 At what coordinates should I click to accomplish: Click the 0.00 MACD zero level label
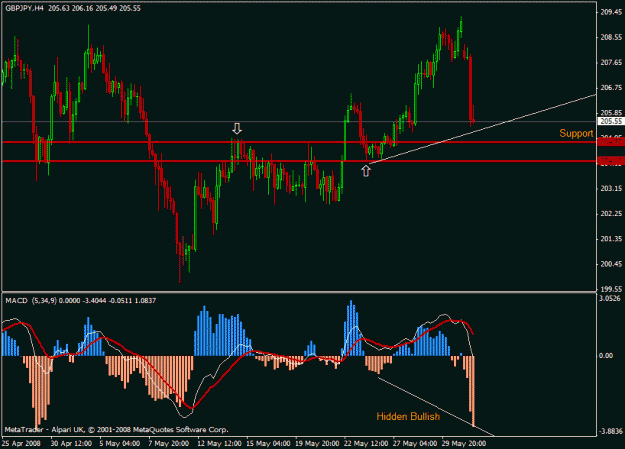pos(606,356)
